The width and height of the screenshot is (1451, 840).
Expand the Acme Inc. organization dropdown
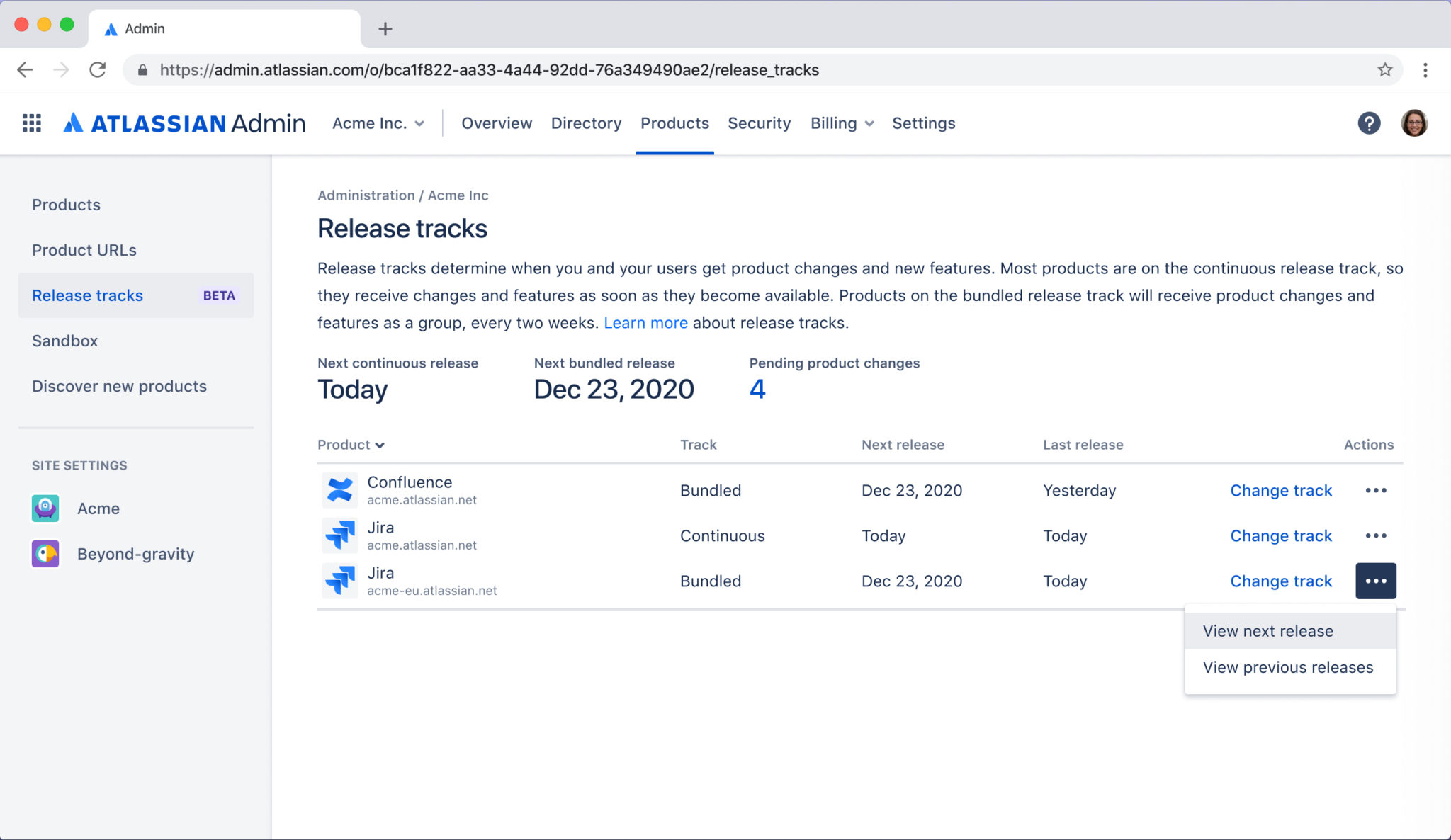[x=378, y=123]
